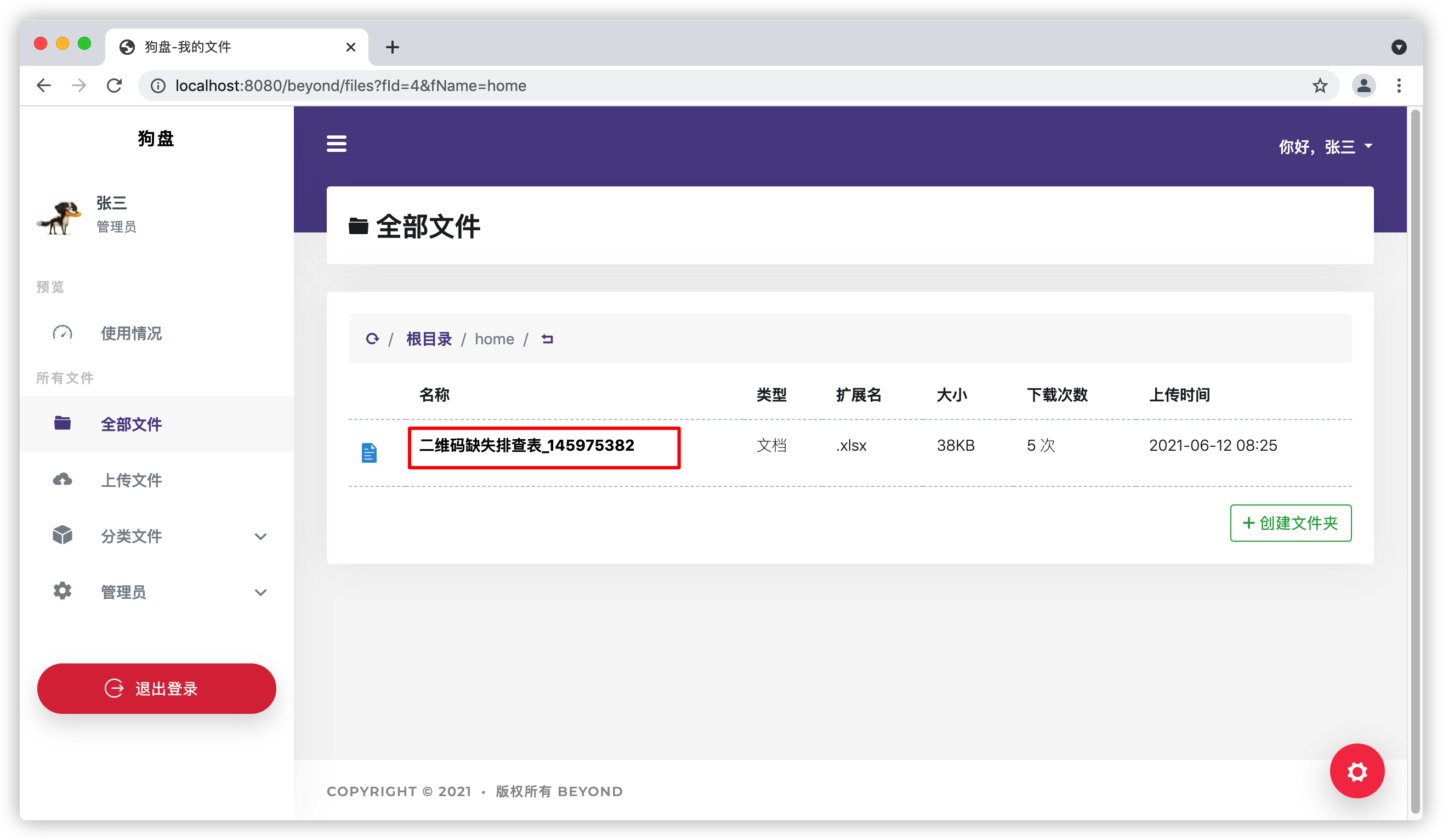Click the browser address bar URL
The image size is (1443, 840).
[350, 86]
